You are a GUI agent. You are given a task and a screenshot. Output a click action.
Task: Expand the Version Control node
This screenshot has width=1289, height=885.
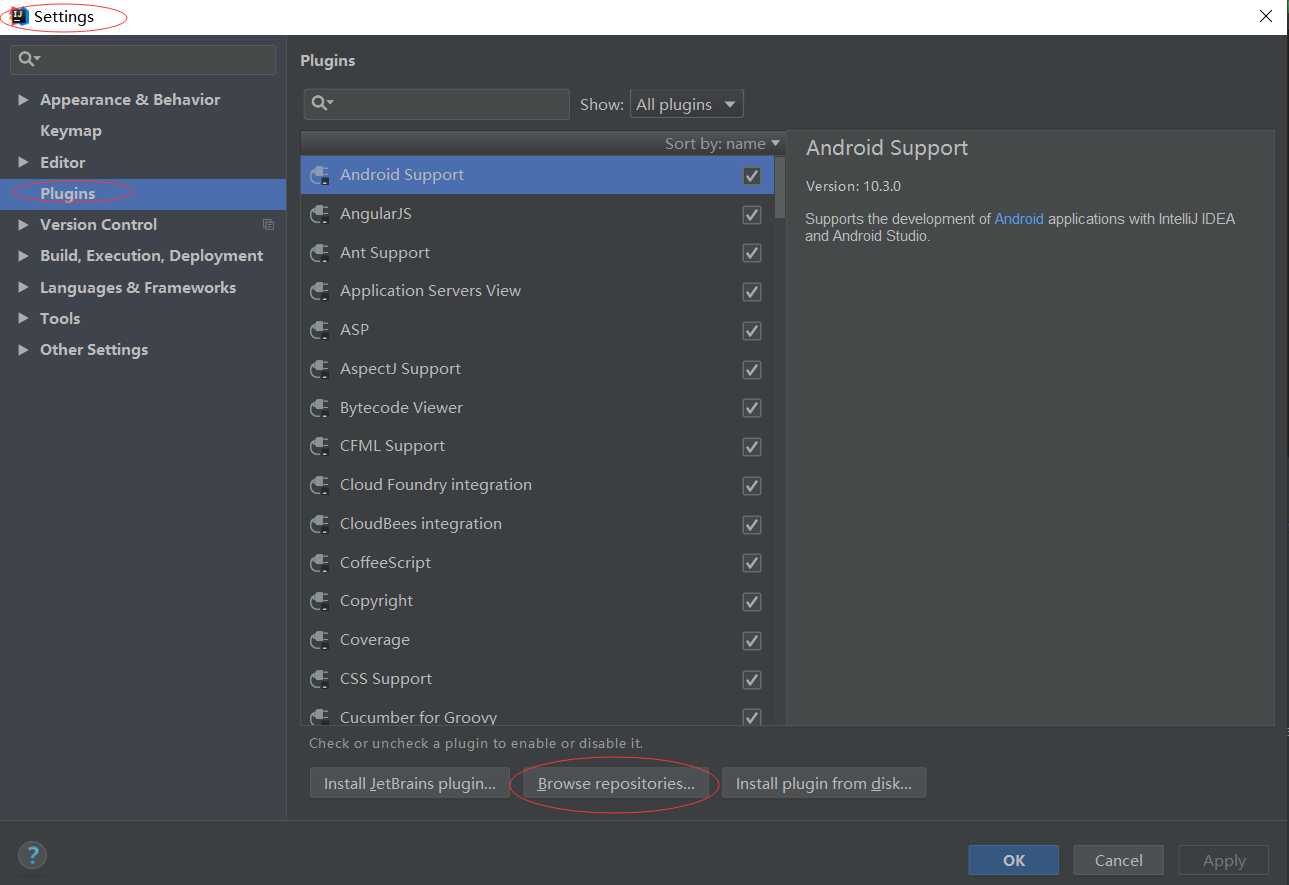tap(23, 225)
